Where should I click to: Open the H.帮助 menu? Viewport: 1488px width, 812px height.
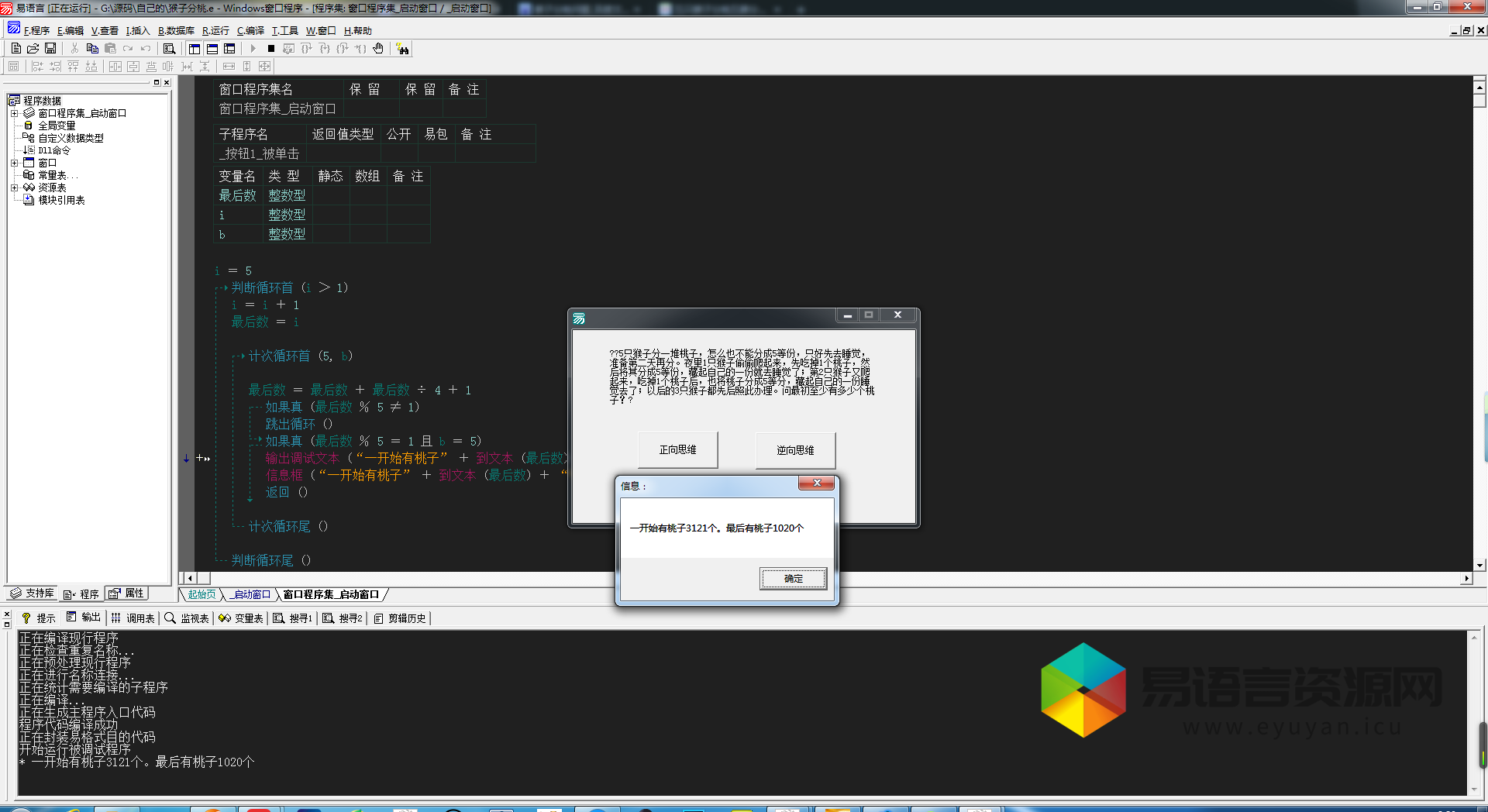pyautogui.click(x=357, y=31)
